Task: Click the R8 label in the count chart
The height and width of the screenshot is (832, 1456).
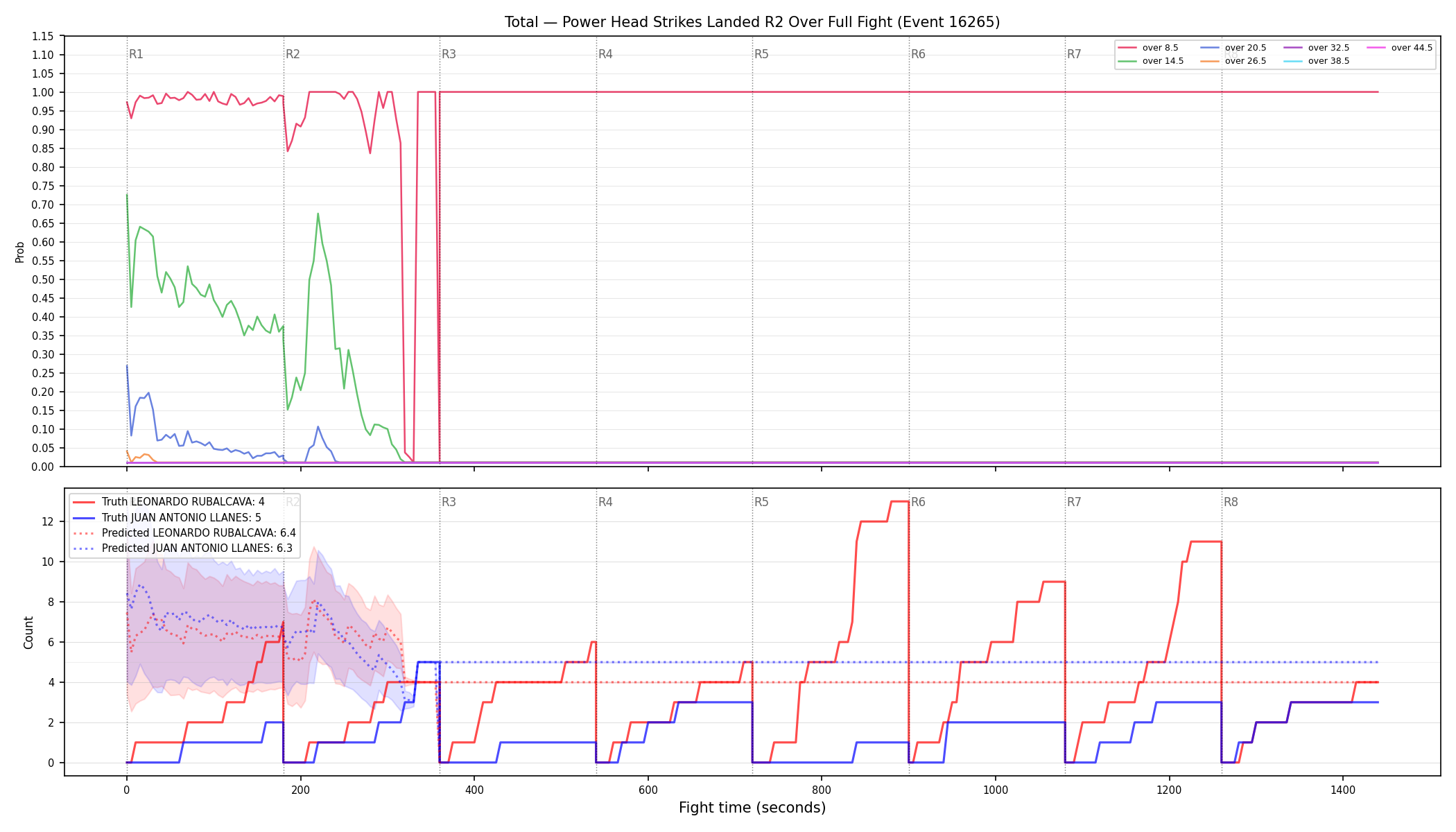Action: (1231, 502)
